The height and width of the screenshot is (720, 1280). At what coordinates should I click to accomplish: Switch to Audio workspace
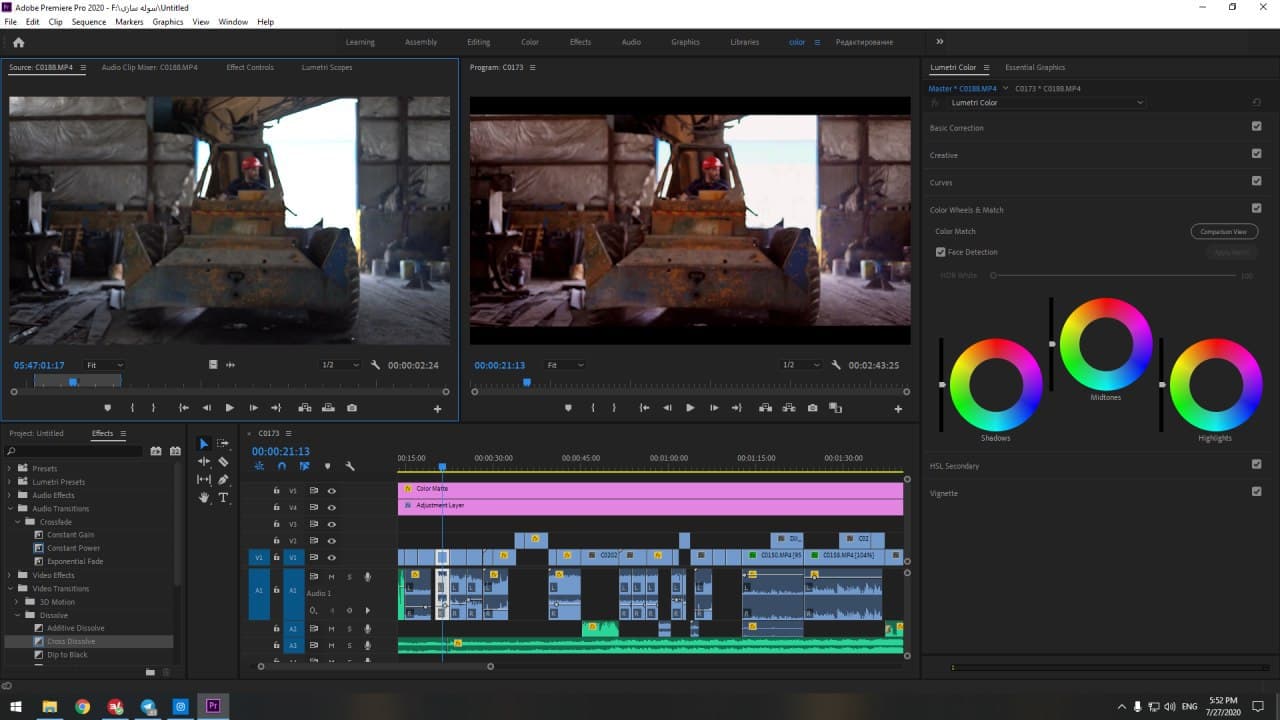(631, 42)
